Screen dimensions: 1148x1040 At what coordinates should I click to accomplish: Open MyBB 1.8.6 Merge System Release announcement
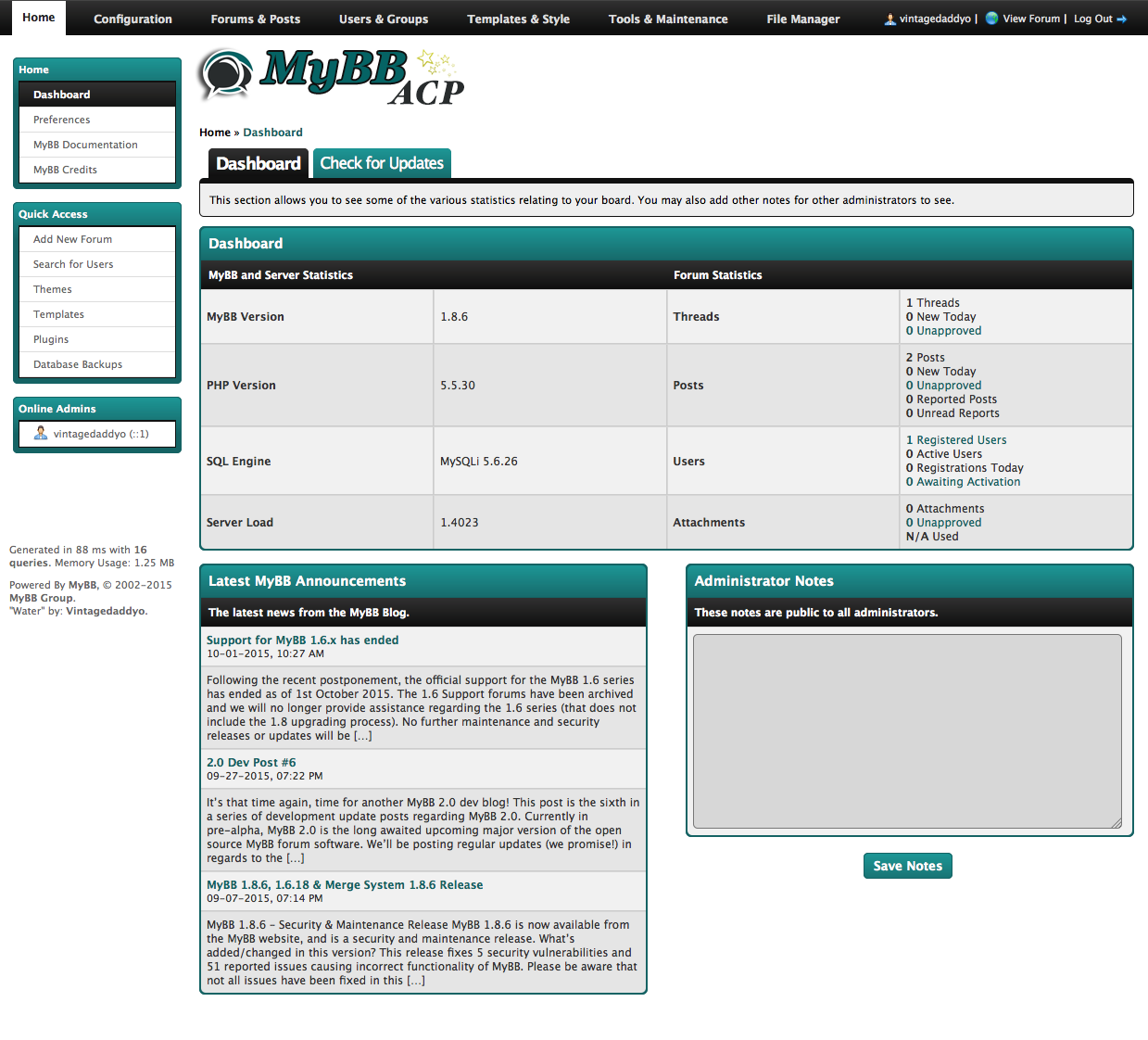coord(345,885)
